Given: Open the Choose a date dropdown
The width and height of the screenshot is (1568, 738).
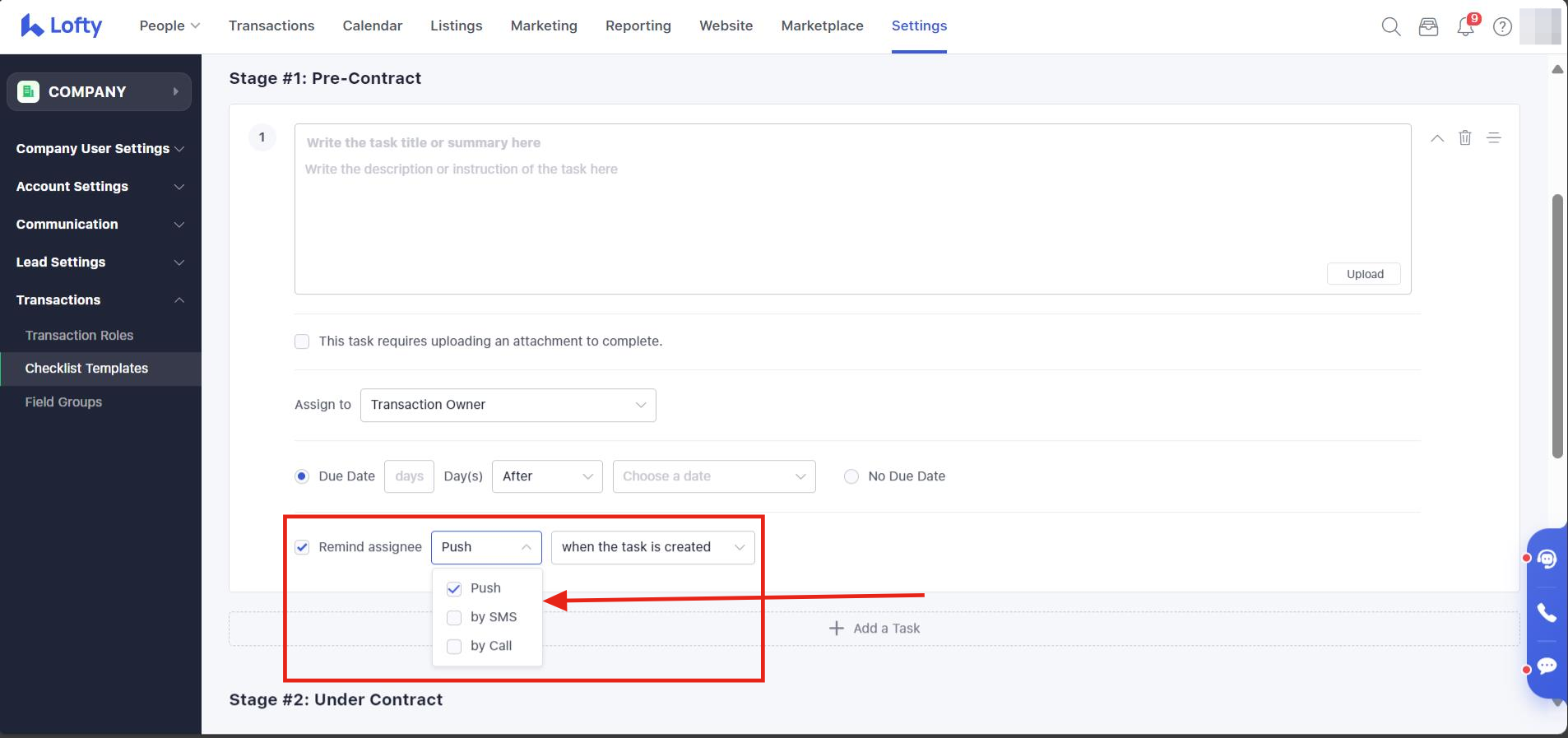Looking at the screenshot, I should pos(713,476).
